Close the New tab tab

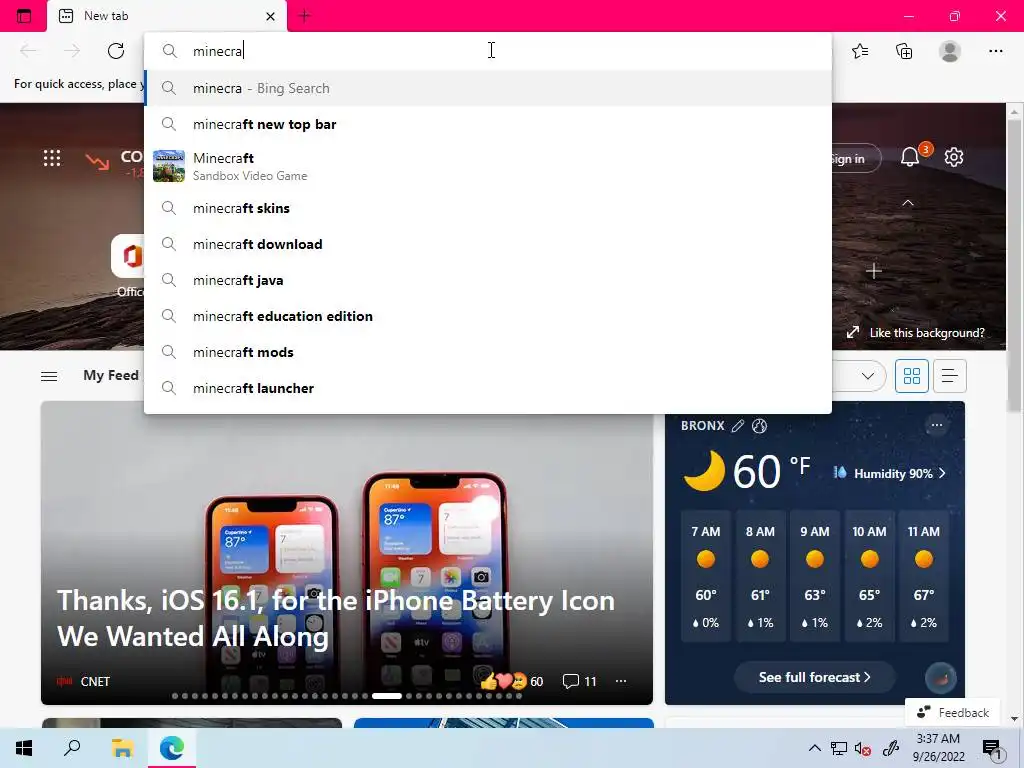coord(270,16)
